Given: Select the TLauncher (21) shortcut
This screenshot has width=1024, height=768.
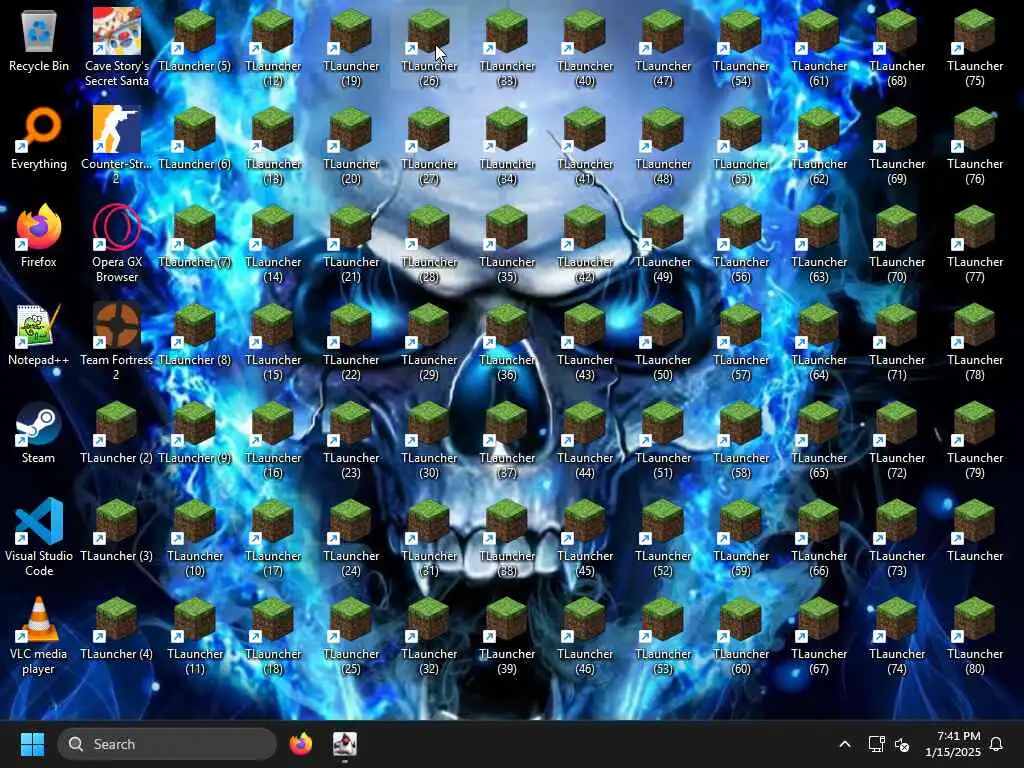Looking at the screenshot, I should click(351, 243).
